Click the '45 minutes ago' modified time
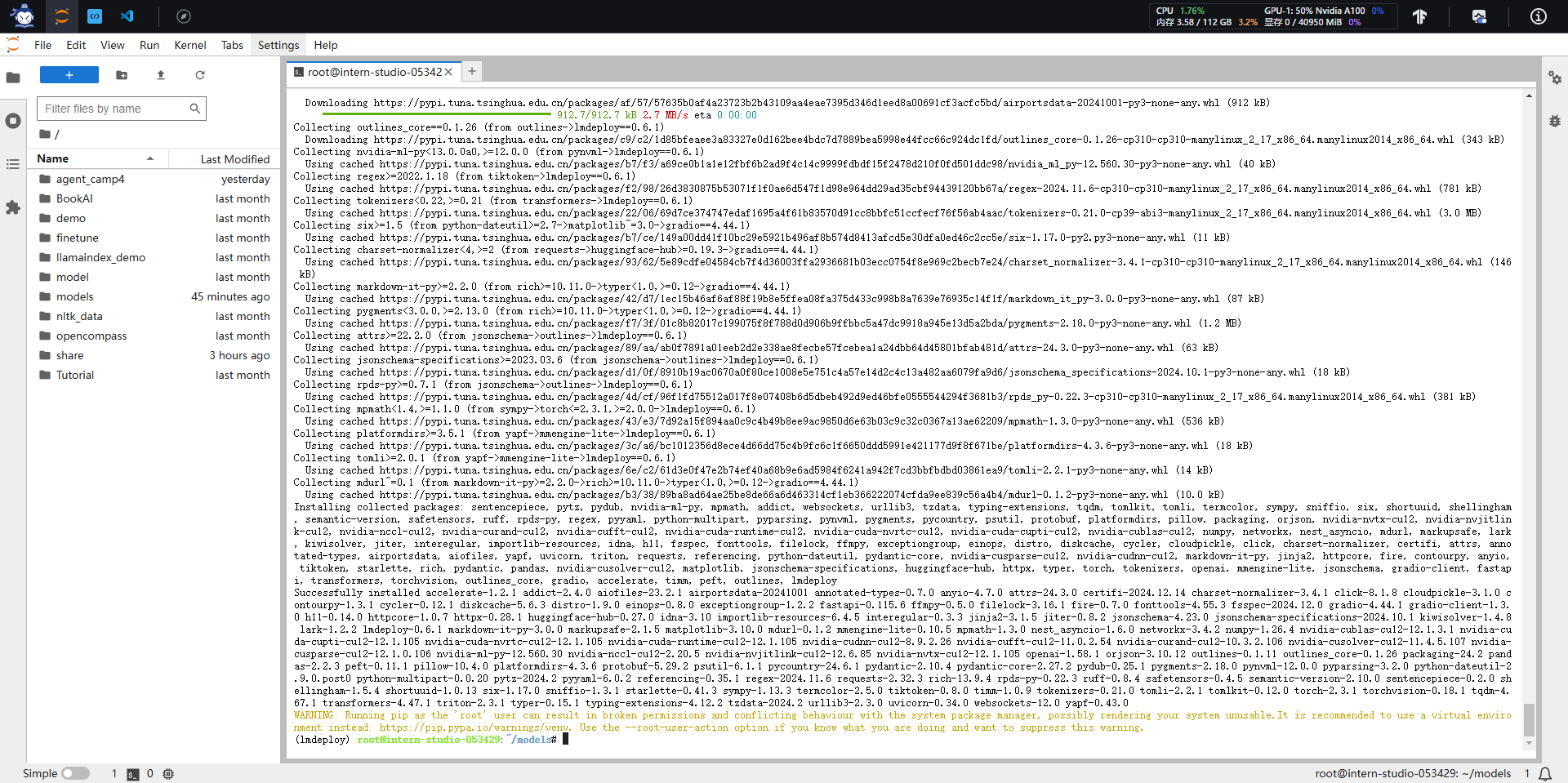This screenshot has width=1568, height=783. click(230, 296)
